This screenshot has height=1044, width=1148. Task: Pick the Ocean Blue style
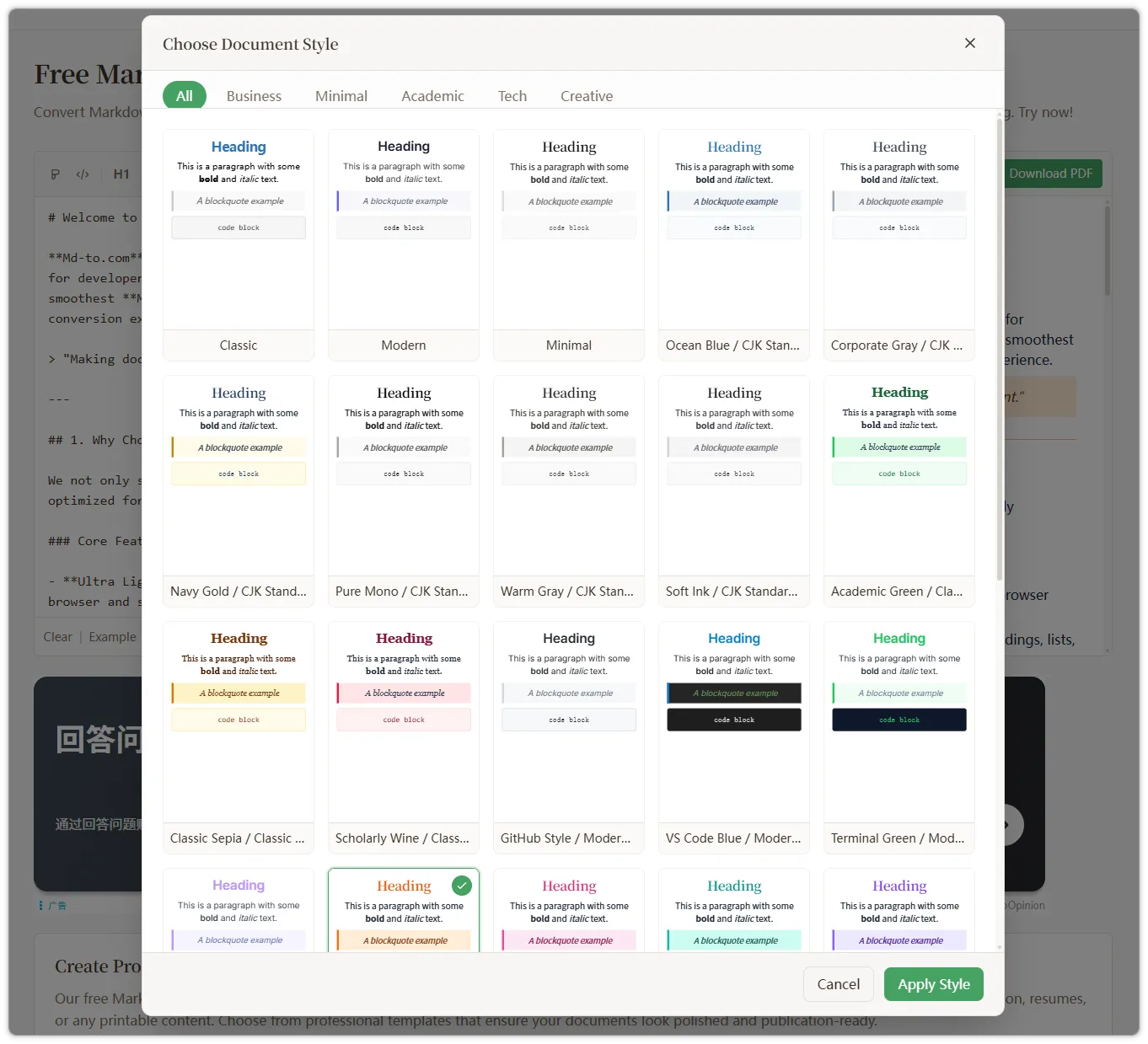click(x=733, y=244)
